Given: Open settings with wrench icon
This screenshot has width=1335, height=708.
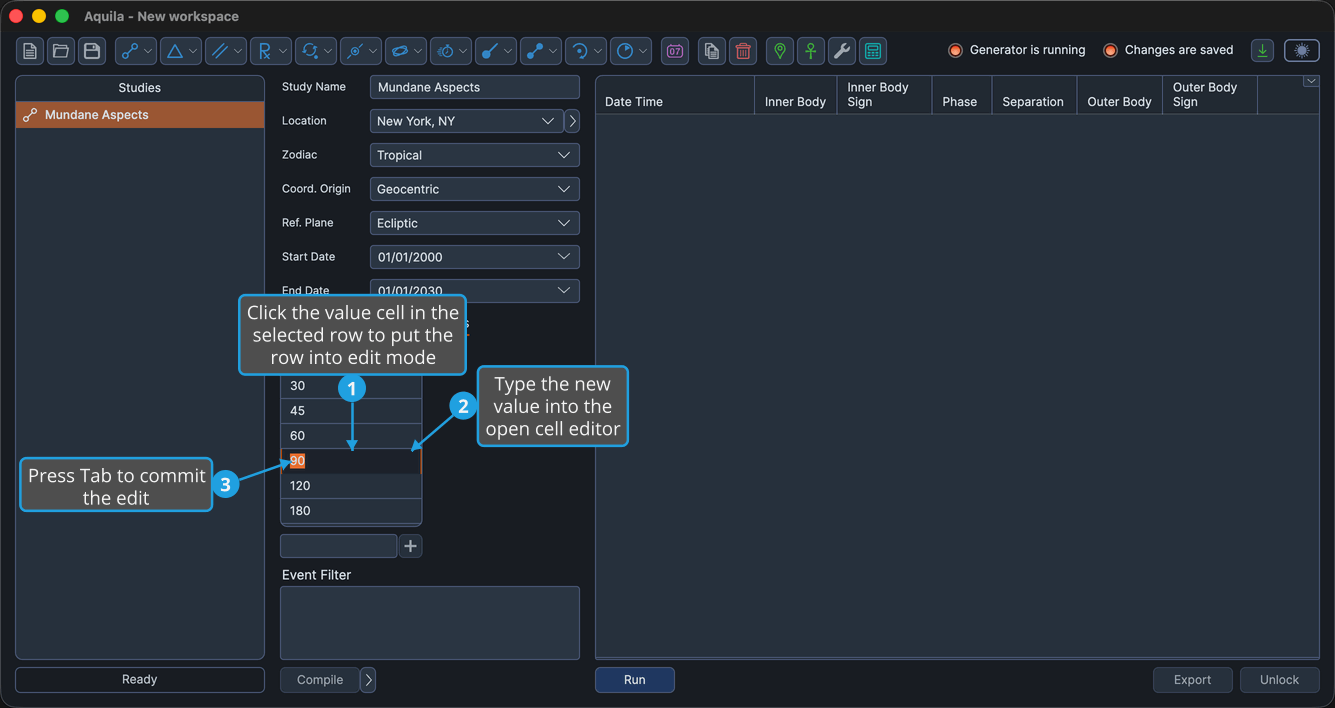Looking at the screenshot, I should point(842,51).
